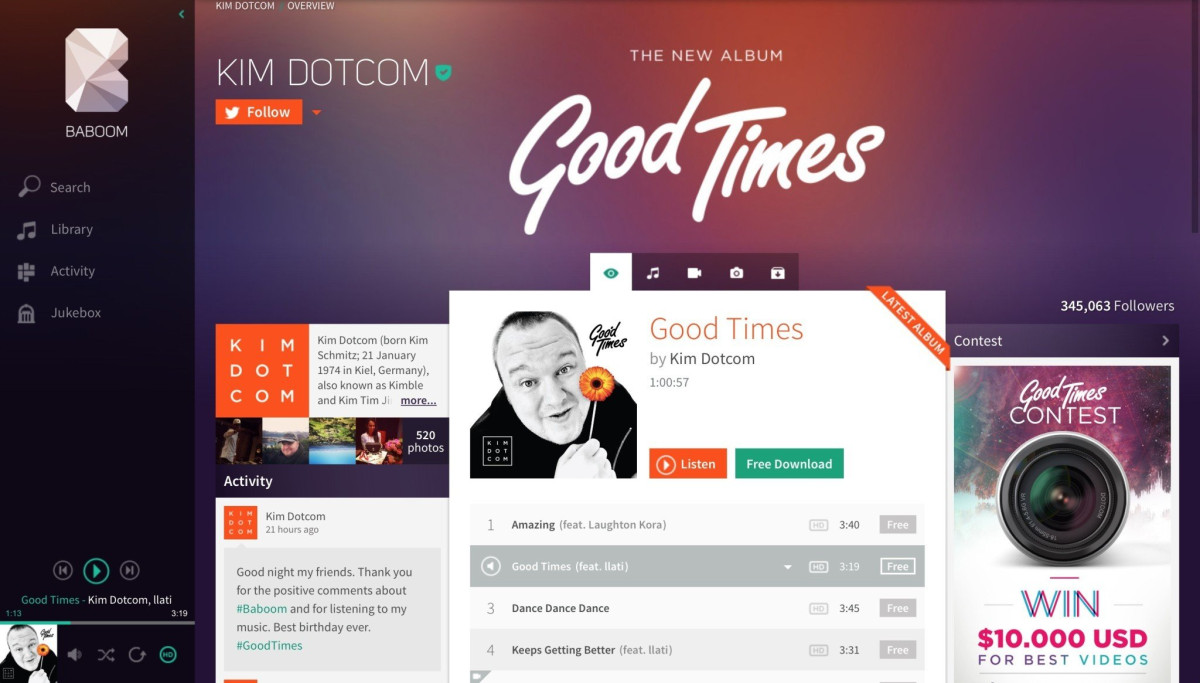Expand Good Times track options arrow
The width and height of the screenshot is (1200, 683).
coord(788,567)
